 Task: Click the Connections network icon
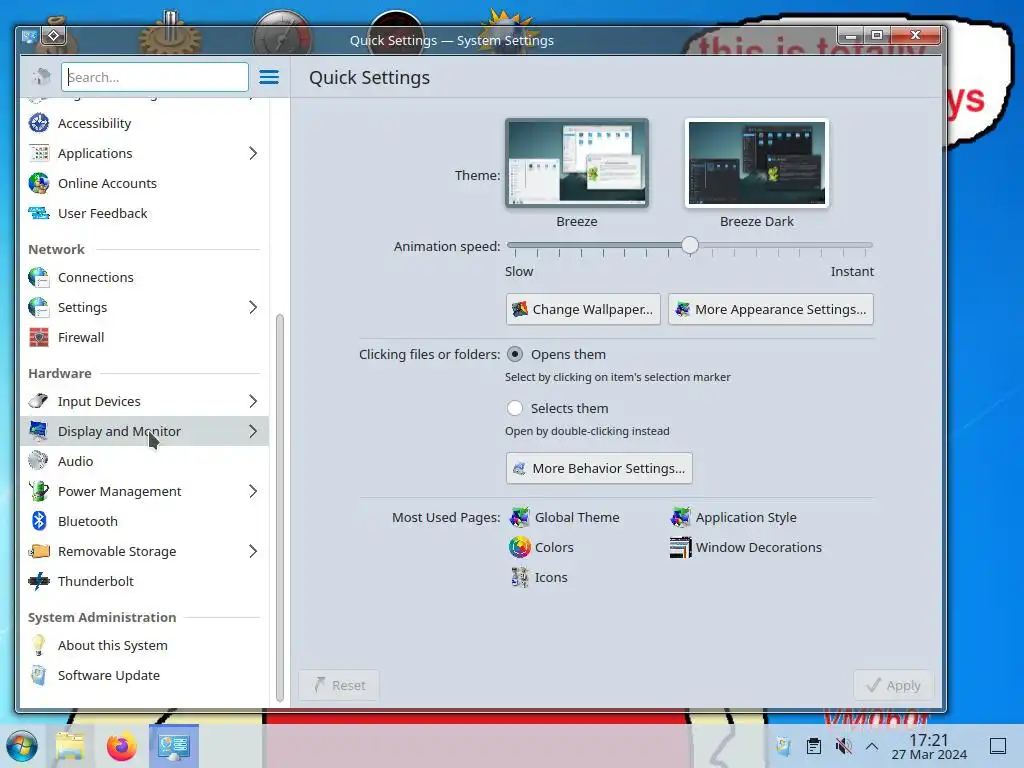click(x=39, y=277)
